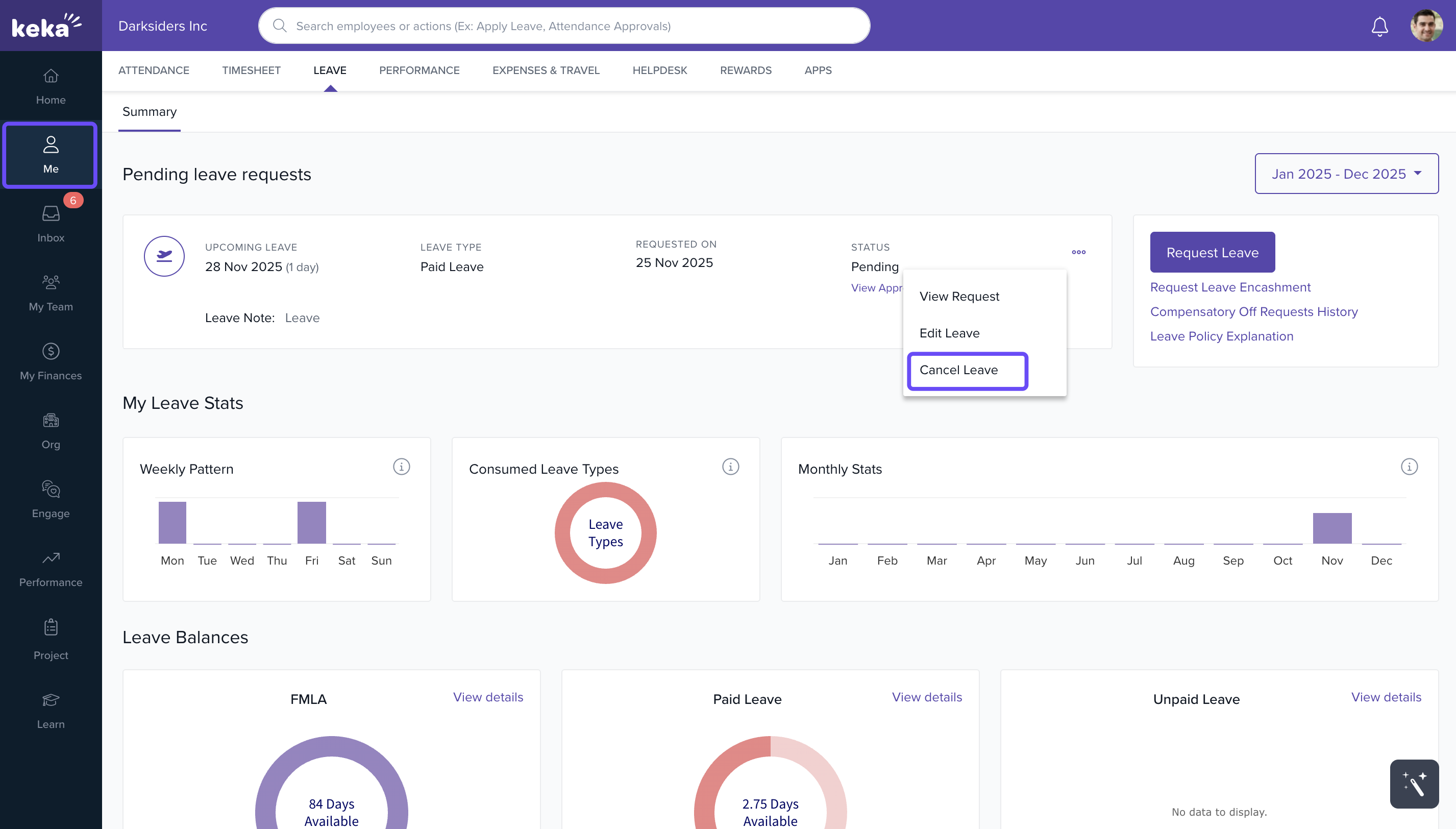The width and height of the screenshot is (1456, 829).
Task: Open Leave Policy Explanation
Action: click(1221, 336)
